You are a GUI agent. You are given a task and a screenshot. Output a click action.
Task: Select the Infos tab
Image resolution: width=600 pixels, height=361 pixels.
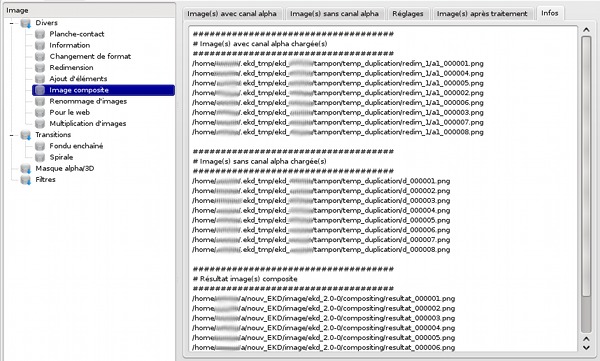pos(549,13)
